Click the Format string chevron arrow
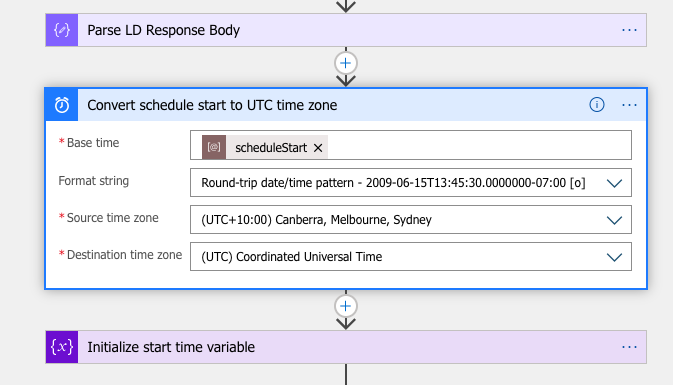 click(614, 183)
